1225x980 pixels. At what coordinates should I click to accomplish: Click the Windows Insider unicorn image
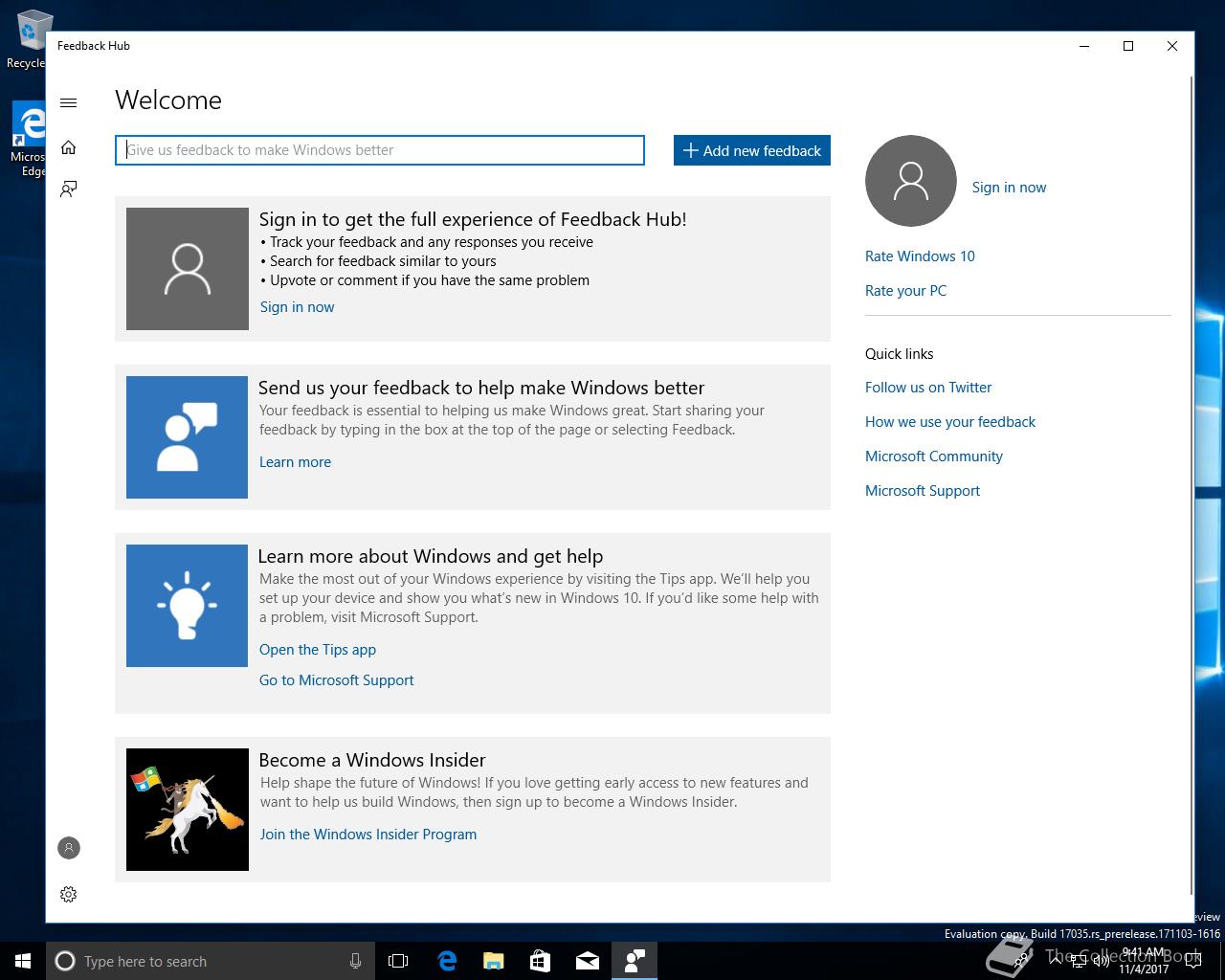point(188,810)
